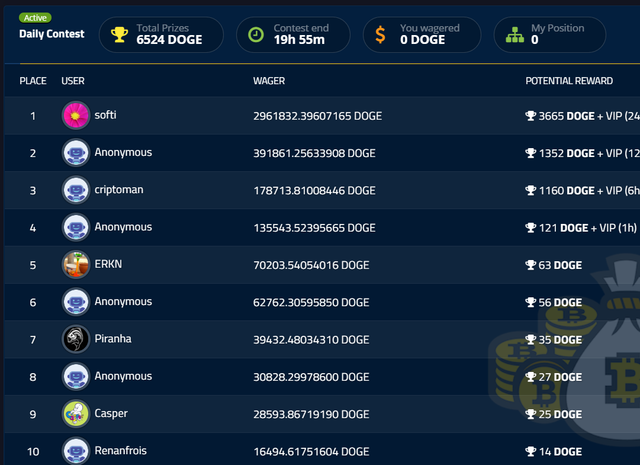The image size is (640, 465).
Task: Click trophy icon next to 14 DOGE reward
Action: (530, 452)
